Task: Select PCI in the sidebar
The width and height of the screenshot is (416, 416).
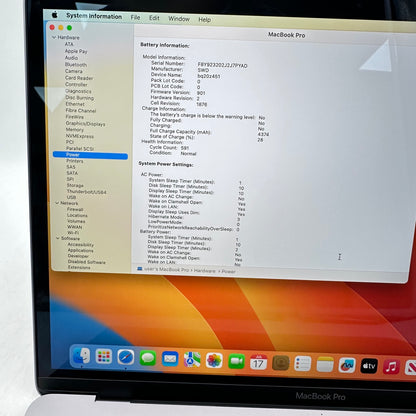Action: point(69,142)
